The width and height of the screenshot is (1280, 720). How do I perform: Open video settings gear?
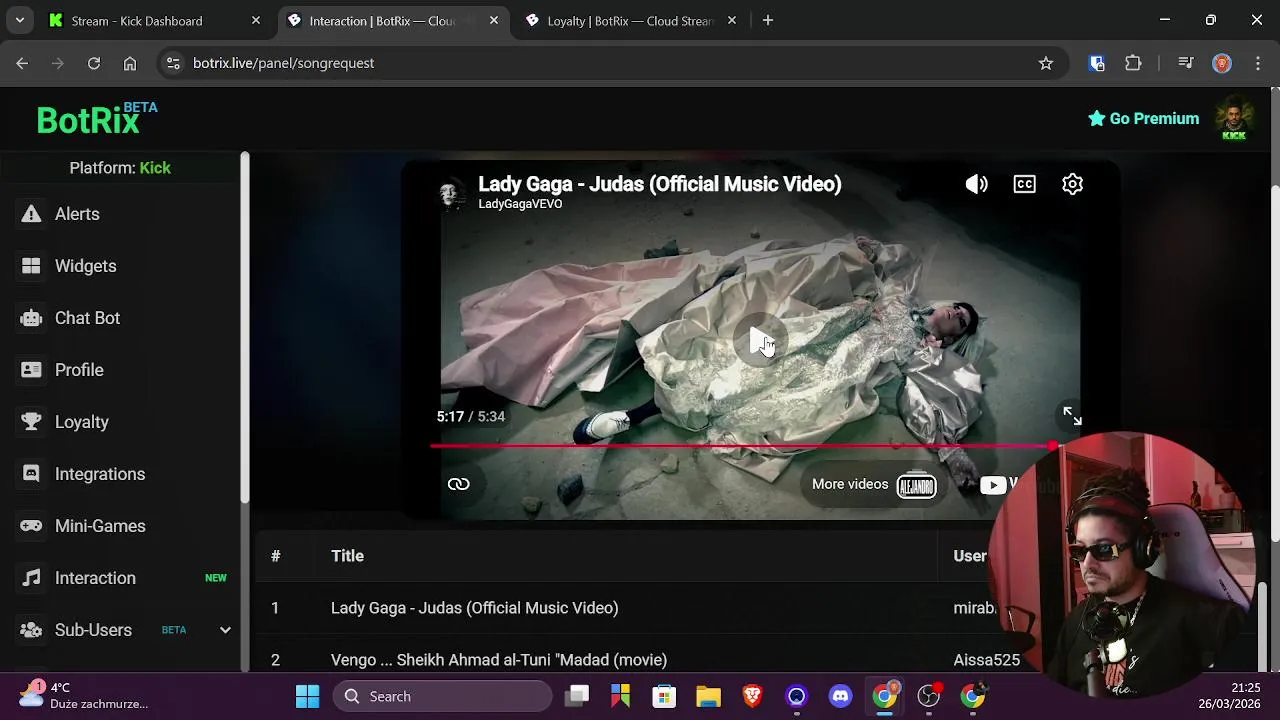click(1073, 184)
